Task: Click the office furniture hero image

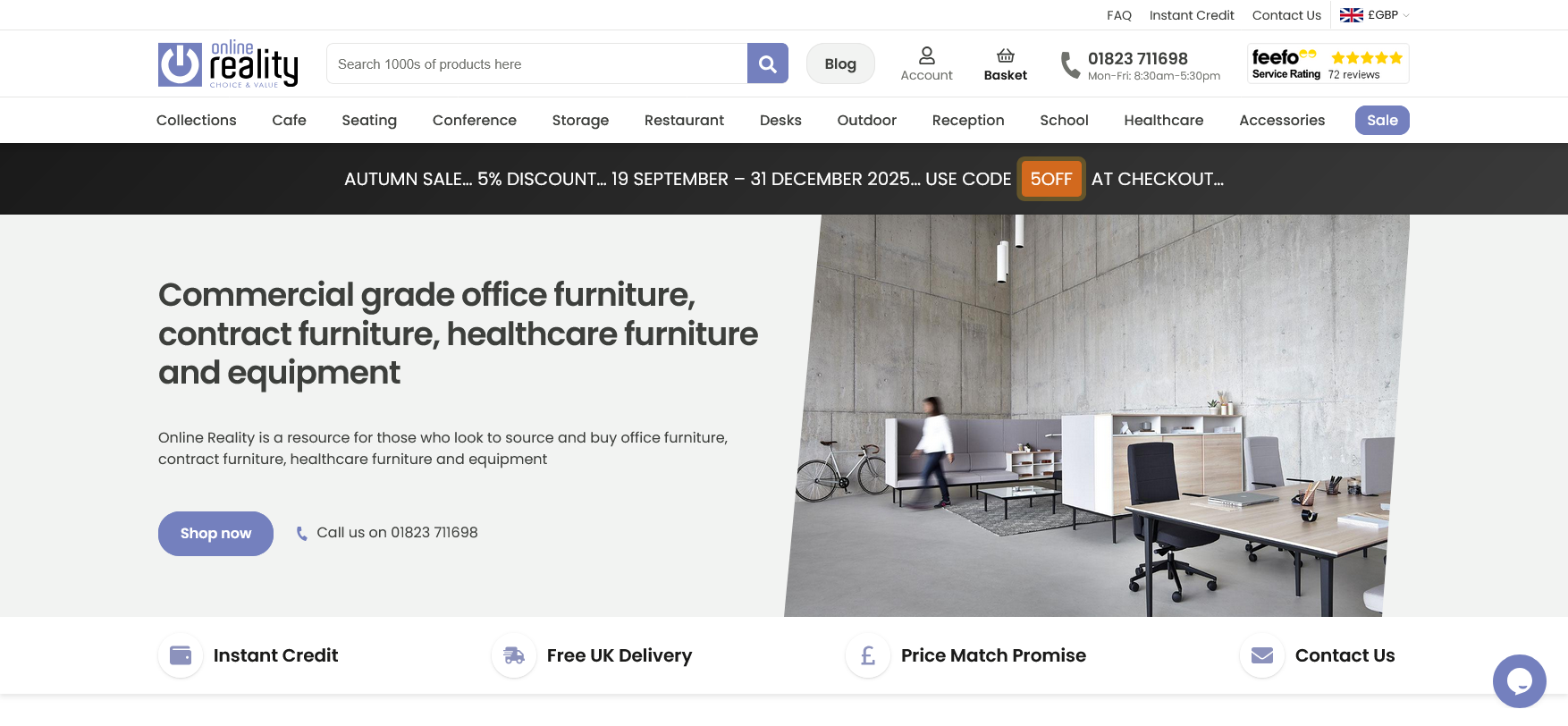Action: [x=1097, y=416]
